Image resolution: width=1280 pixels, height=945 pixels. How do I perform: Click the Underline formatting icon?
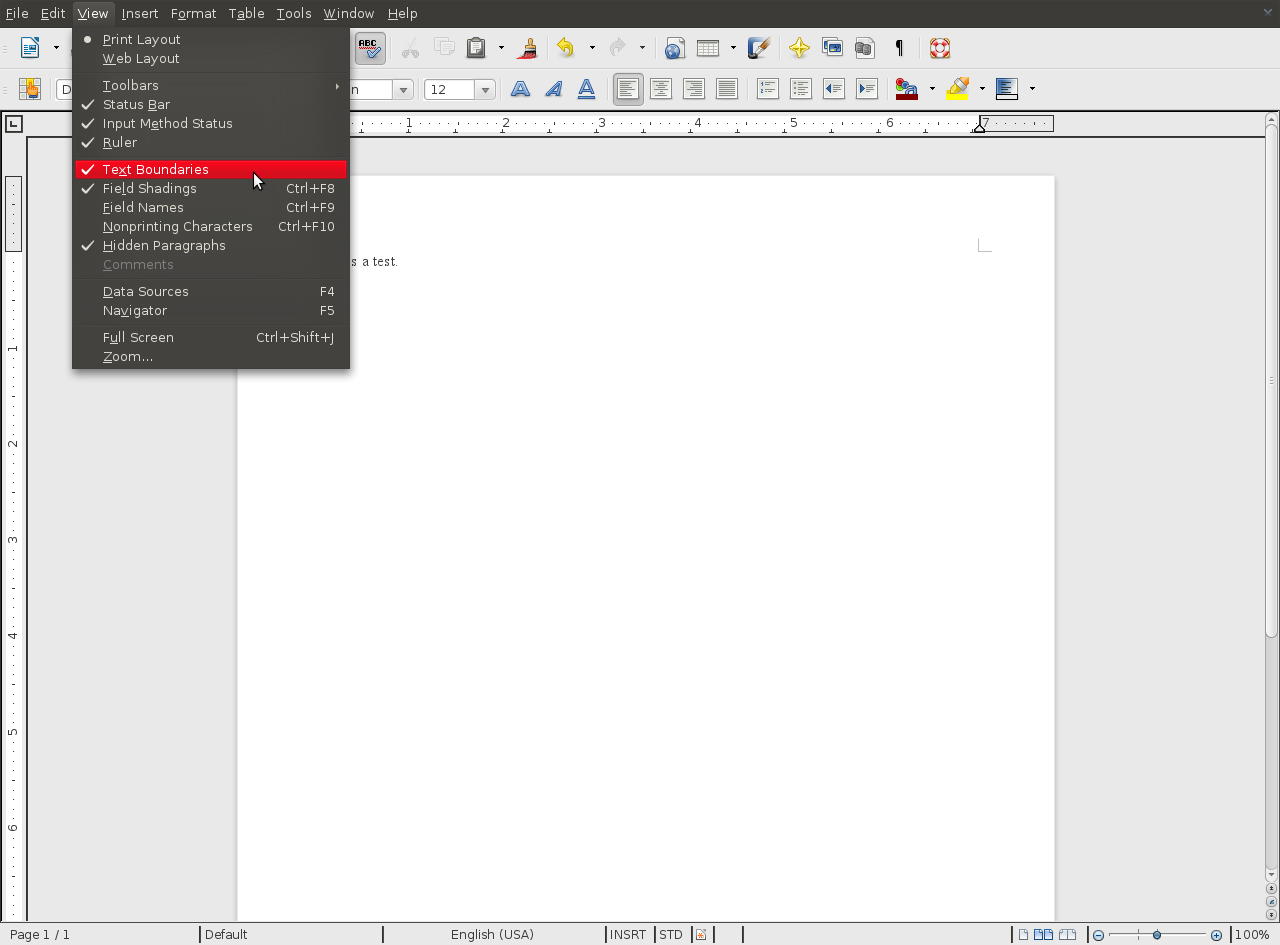[587, 89]
